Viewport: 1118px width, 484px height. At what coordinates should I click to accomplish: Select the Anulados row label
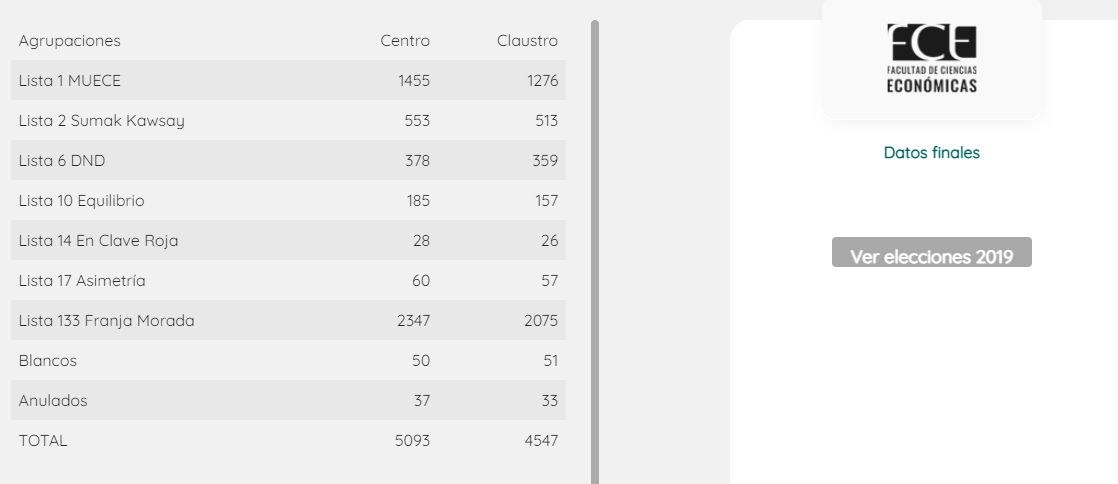(x=53, y=401)
